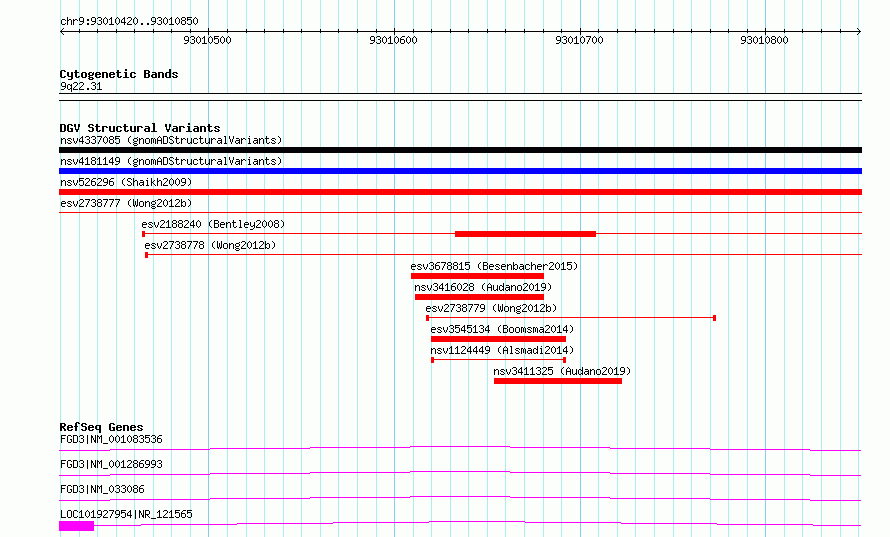890x537 pixels.
Task: Click the nsv4337085 gnomADStructuralVariants label
Action: (171, 140)
